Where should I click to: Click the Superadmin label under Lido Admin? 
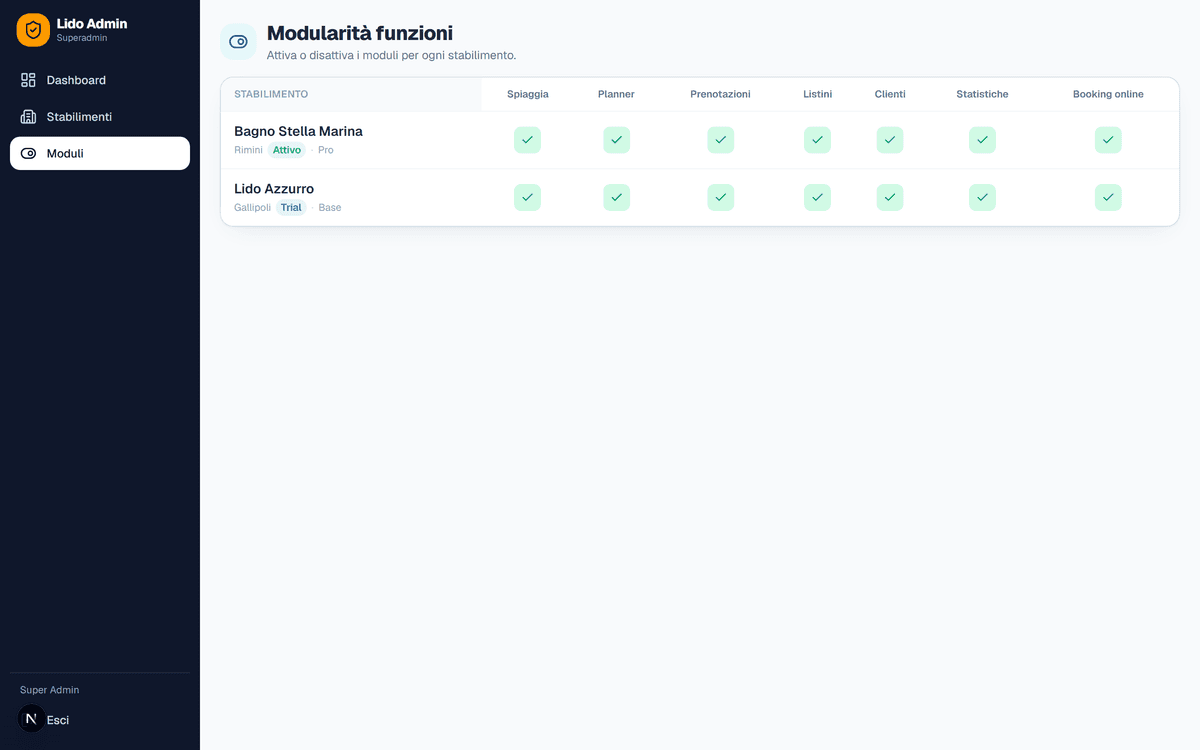[82, 38]
